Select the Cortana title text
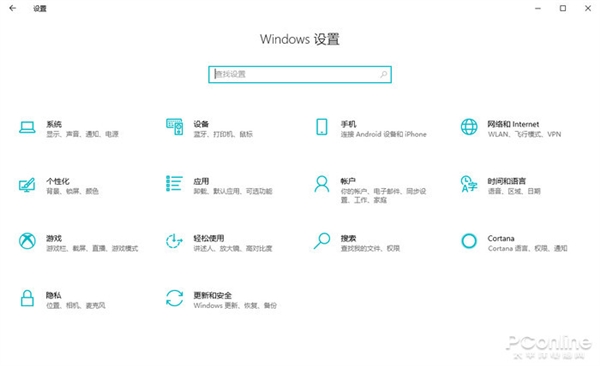 click(501, 238)
